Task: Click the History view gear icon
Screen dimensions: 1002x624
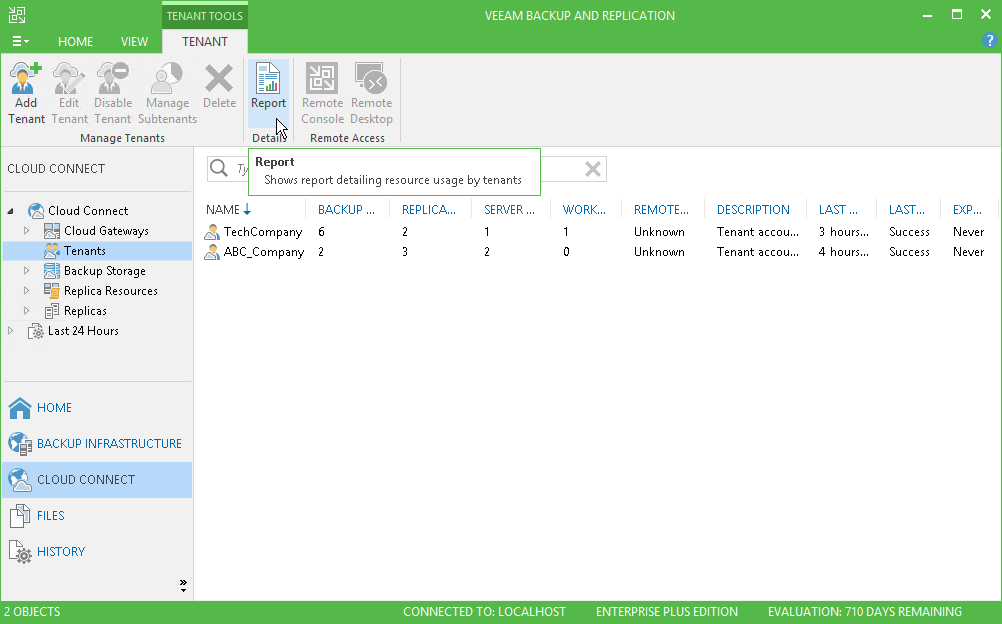Action: (x=21, y=552)
